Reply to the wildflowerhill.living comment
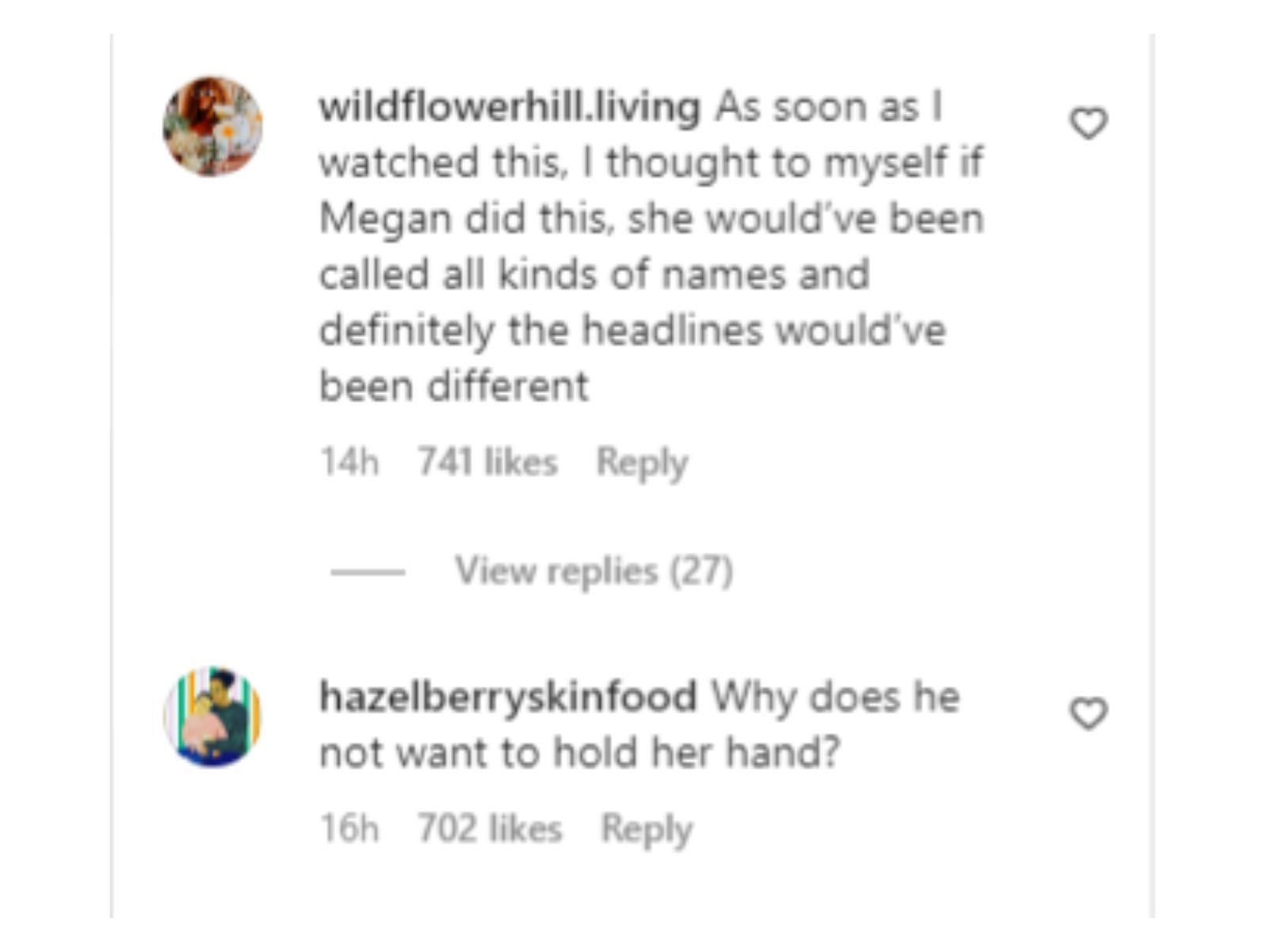Image resolution: width=1268 pixels, height=952 pixels. point(642,463)
